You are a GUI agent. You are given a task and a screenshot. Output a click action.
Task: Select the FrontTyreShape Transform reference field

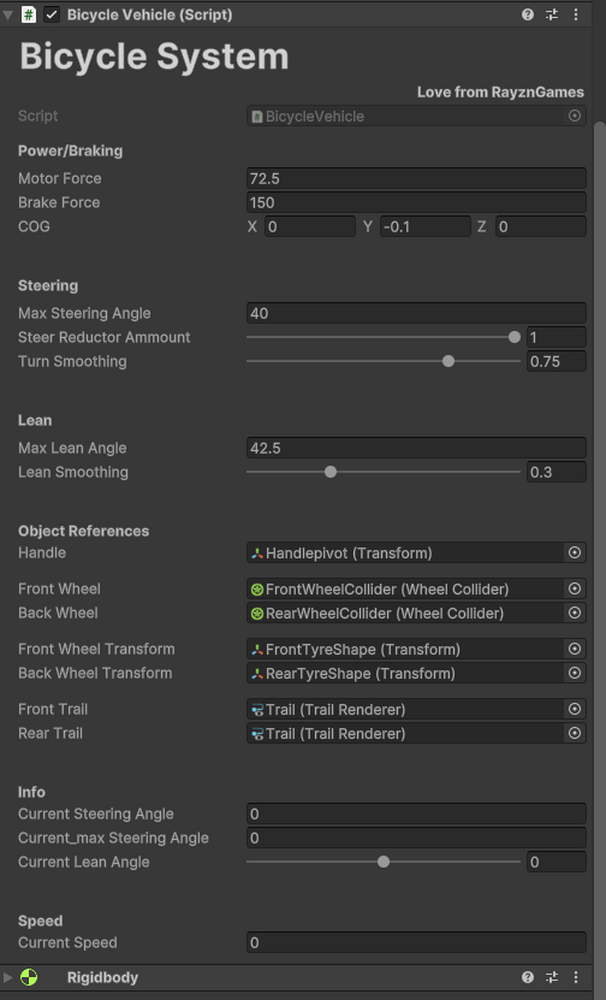404,649
